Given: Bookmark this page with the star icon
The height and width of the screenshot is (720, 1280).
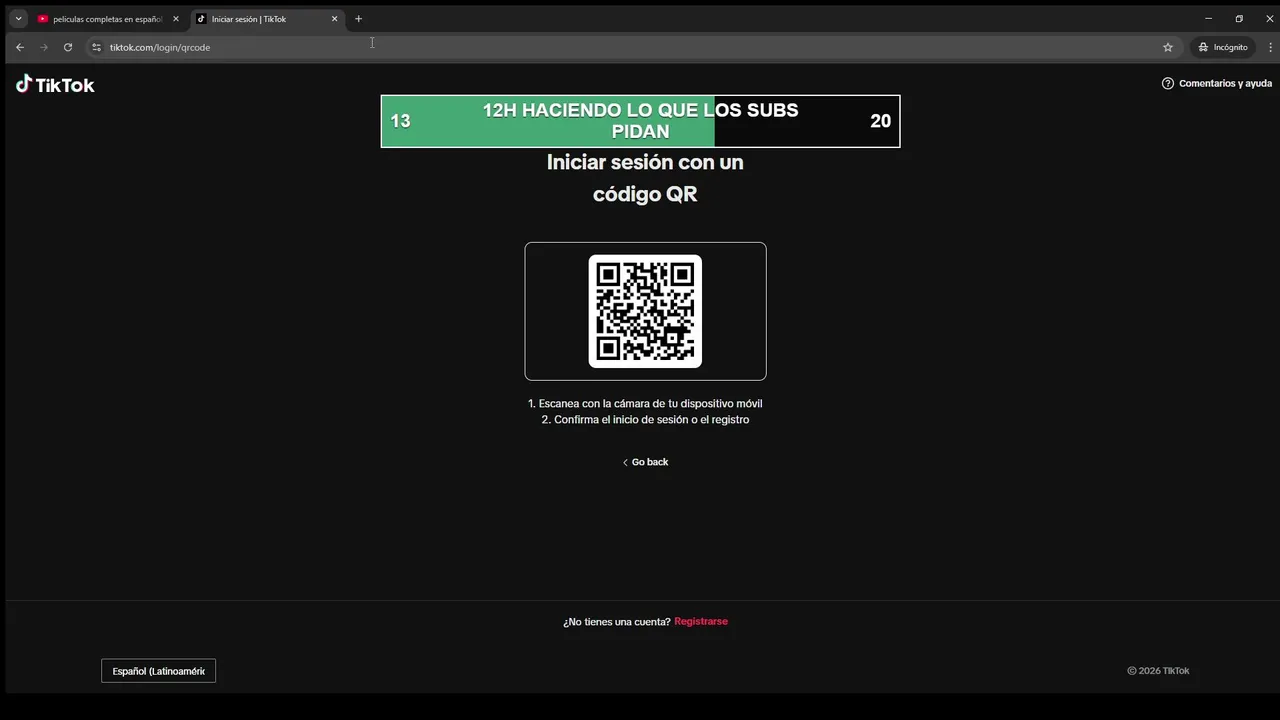Looking at the screenshot, I should click(x=1167, y=47).
